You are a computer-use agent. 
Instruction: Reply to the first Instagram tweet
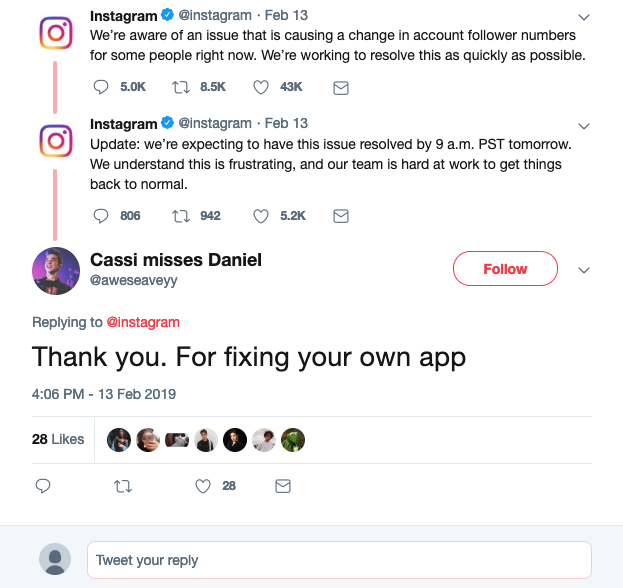click(100, 87)
